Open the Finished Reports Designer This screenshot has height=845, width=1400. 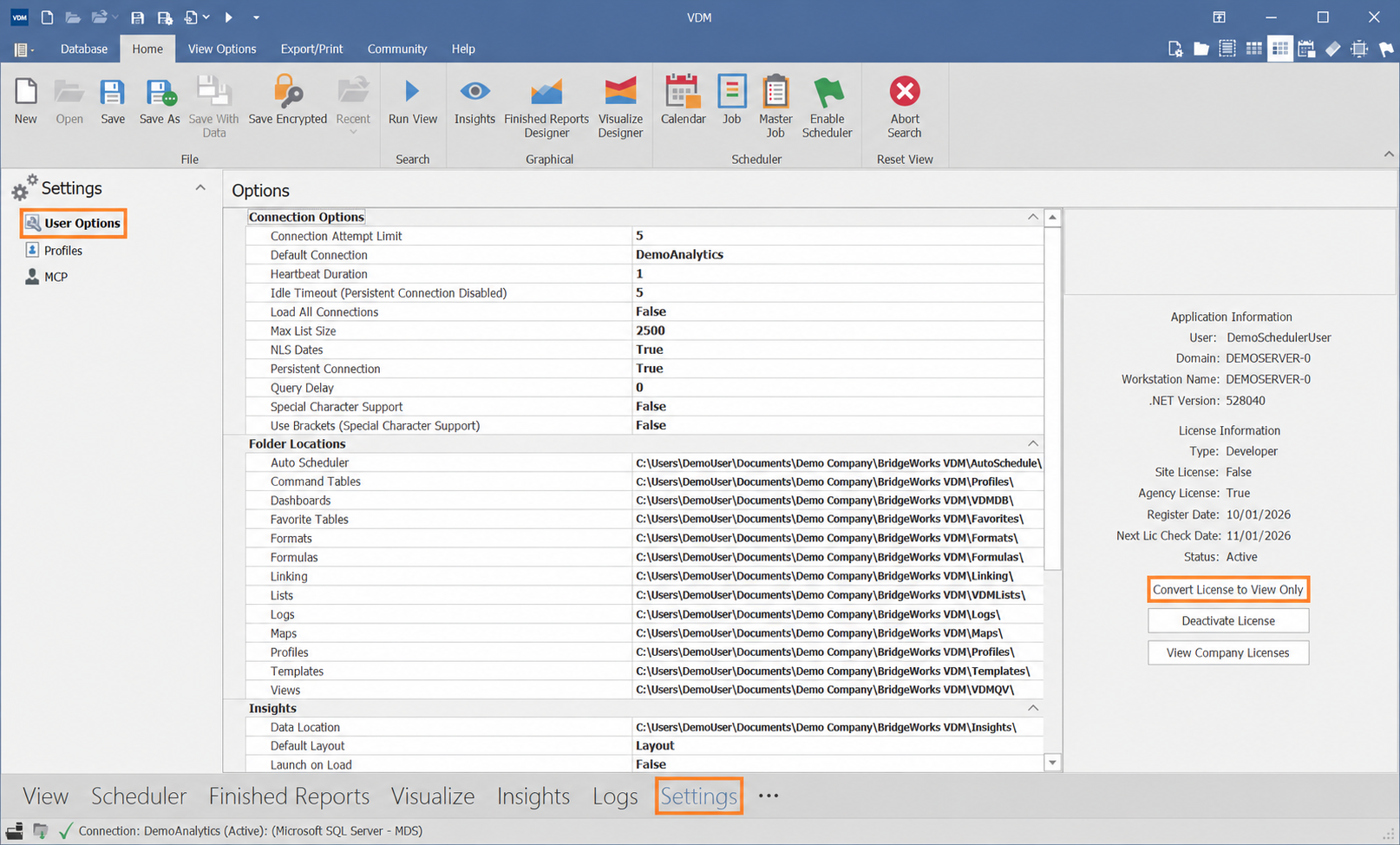546,108
